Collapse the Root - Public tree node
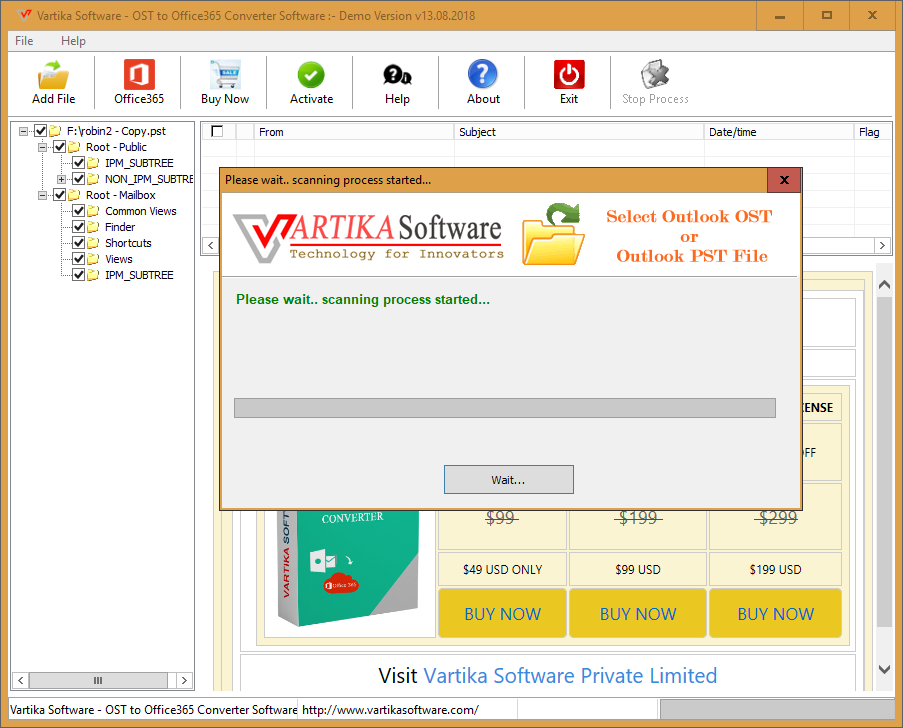 click(42, 147)
